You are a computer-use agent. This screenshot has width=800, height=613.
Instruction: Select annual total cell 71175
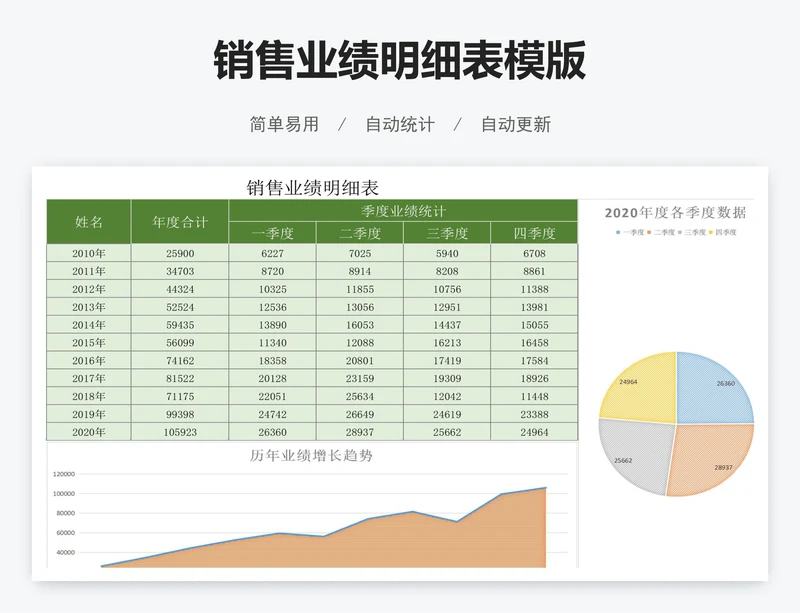pos(180,396)
